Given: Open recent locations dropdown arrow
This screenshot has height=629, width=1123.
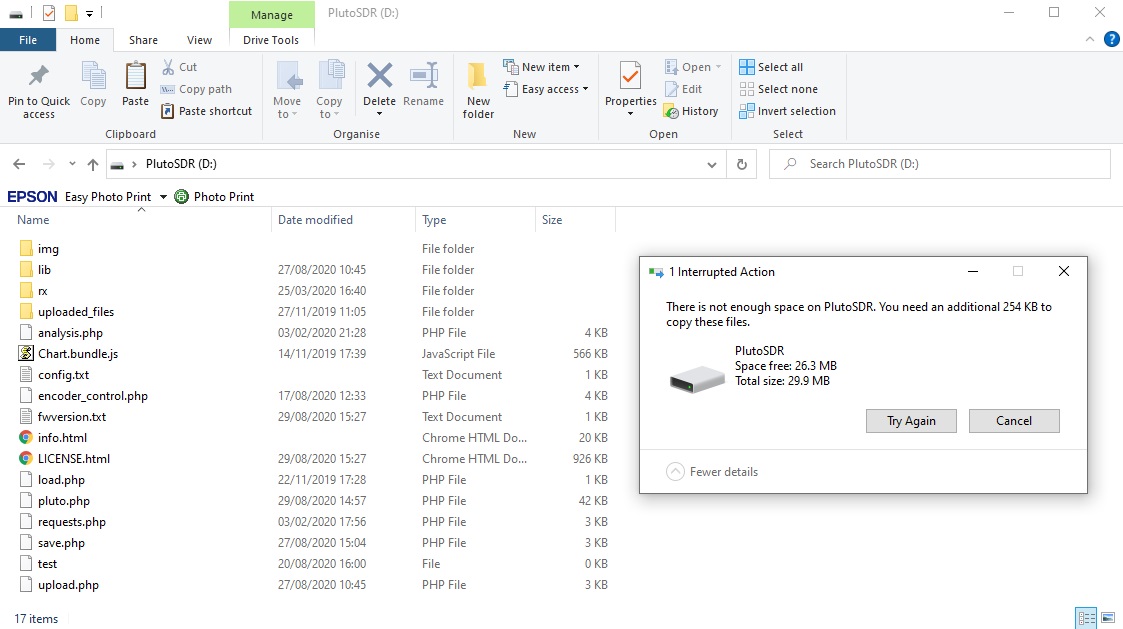Looking at the screenshot, I should 72,164.
